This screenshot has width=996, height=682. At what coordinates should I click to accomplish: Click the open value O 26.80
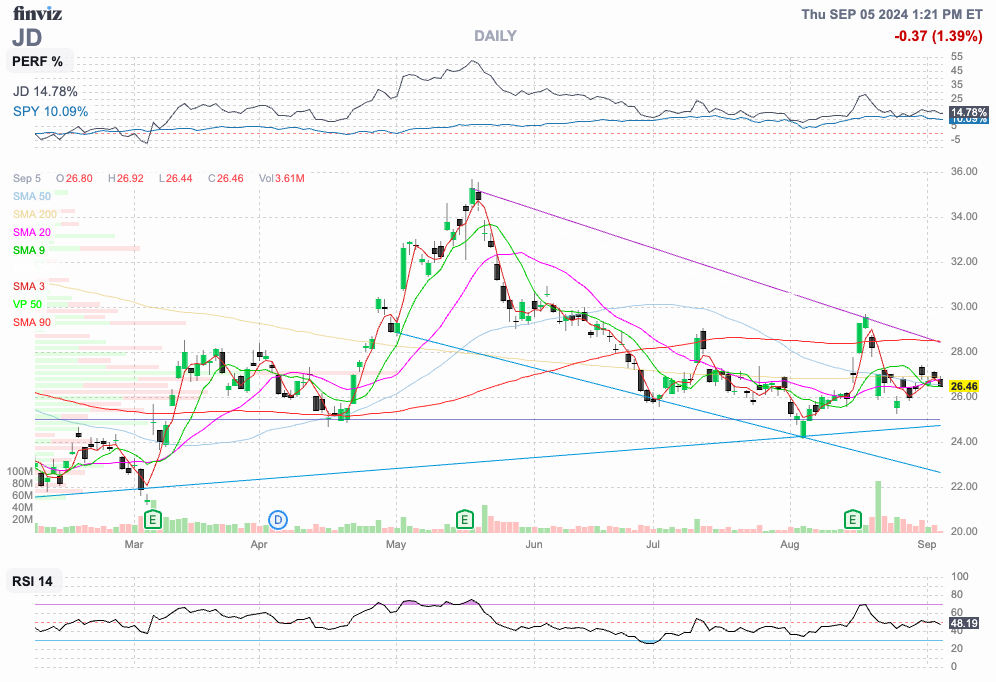[74, 178]
